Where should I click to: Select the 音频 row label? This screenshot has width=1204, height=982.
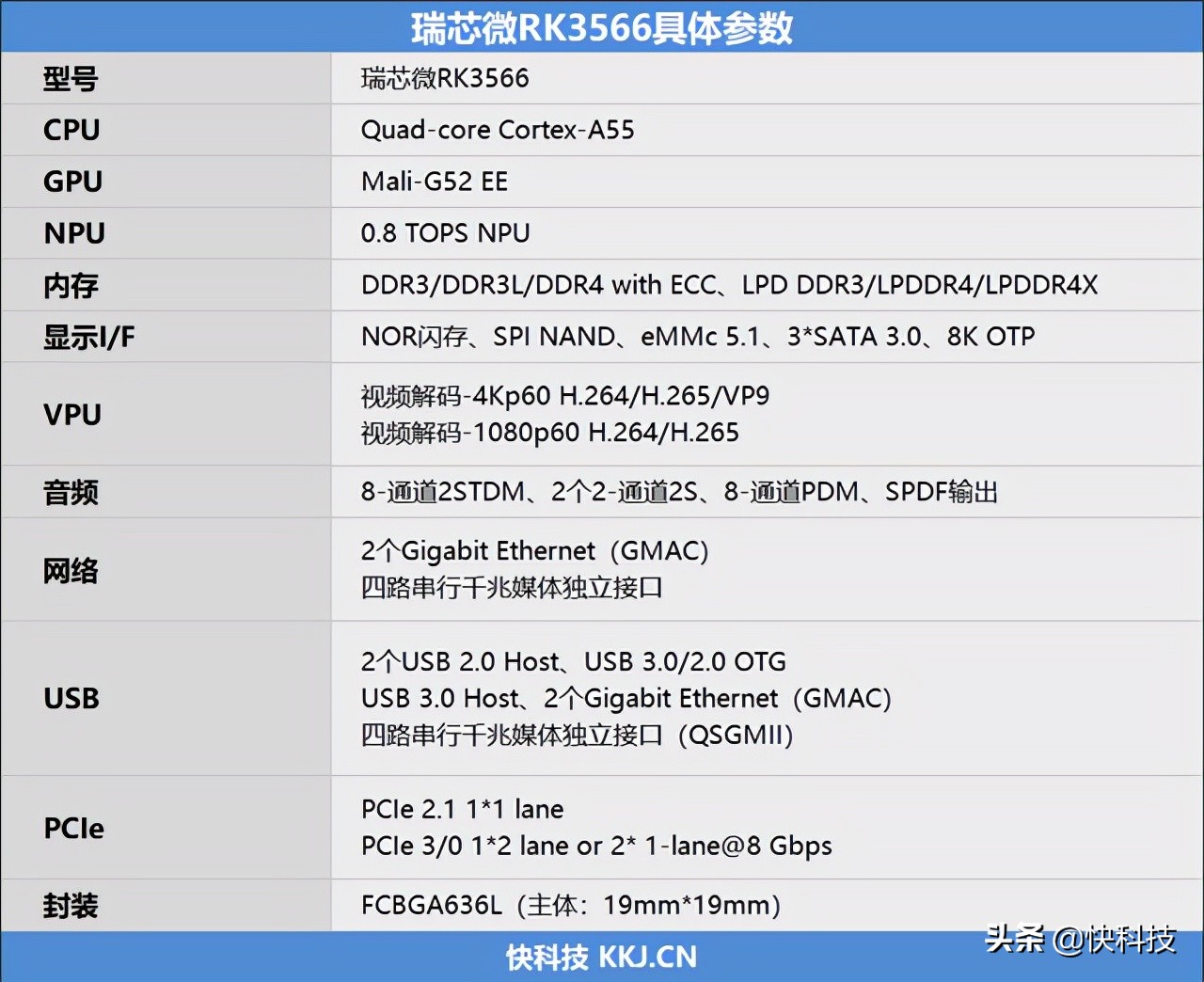[x=70, y=491]
